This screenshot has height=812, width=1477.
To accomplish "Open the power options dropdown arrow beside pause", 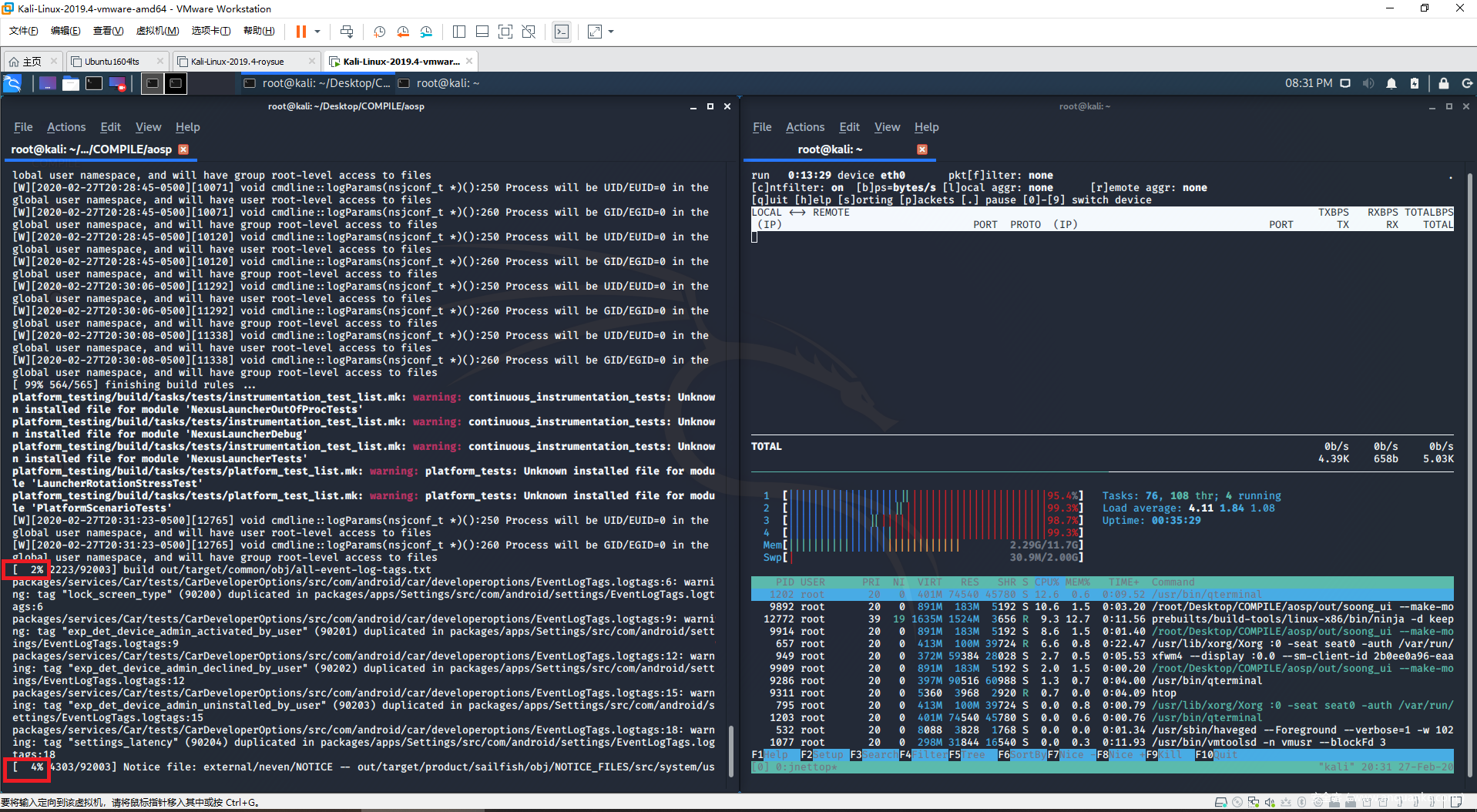I will pyautogui.click(x=317, y=32).
